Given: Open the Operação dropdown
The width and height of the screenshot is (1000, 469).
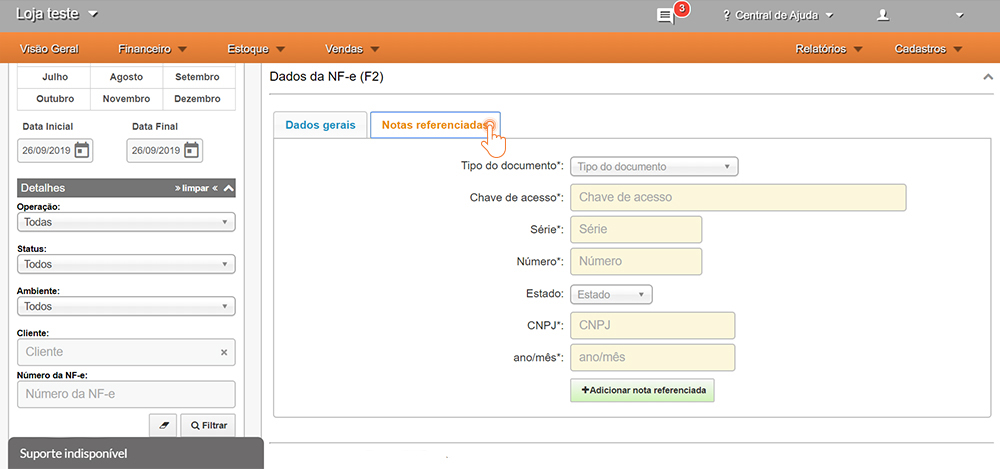Looking at the screenshot, I should tap(126, 222).
